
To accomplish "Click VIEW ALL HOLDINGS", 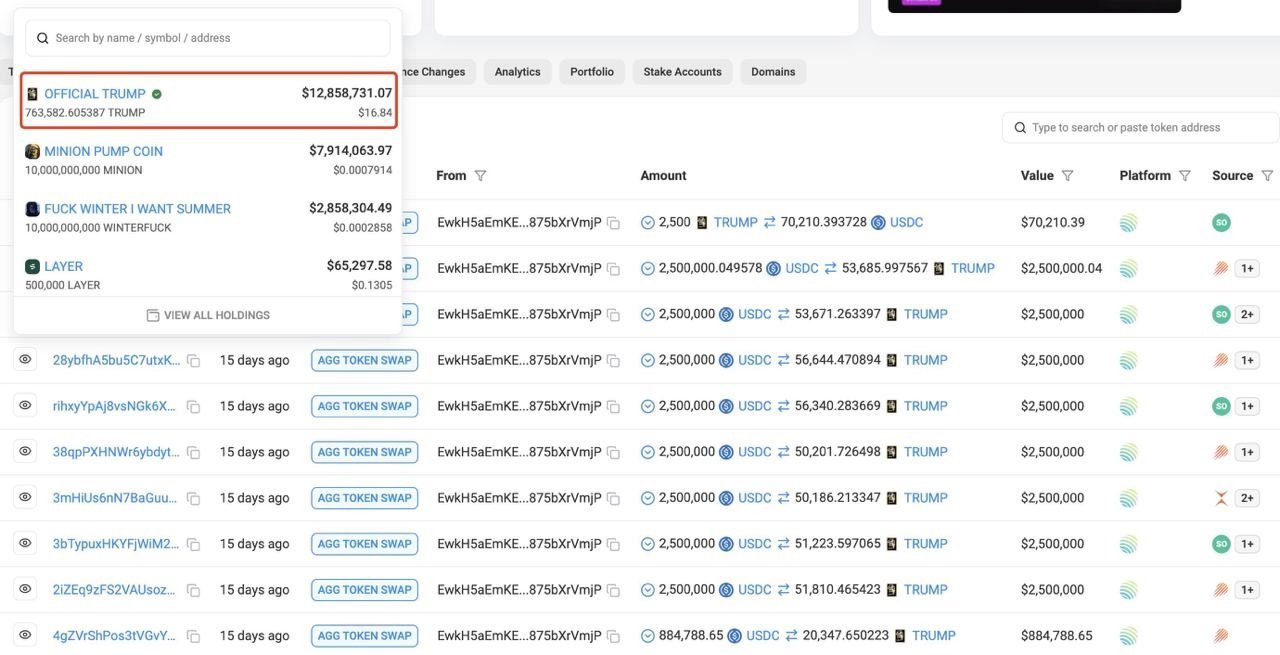I will coord(208,315).
